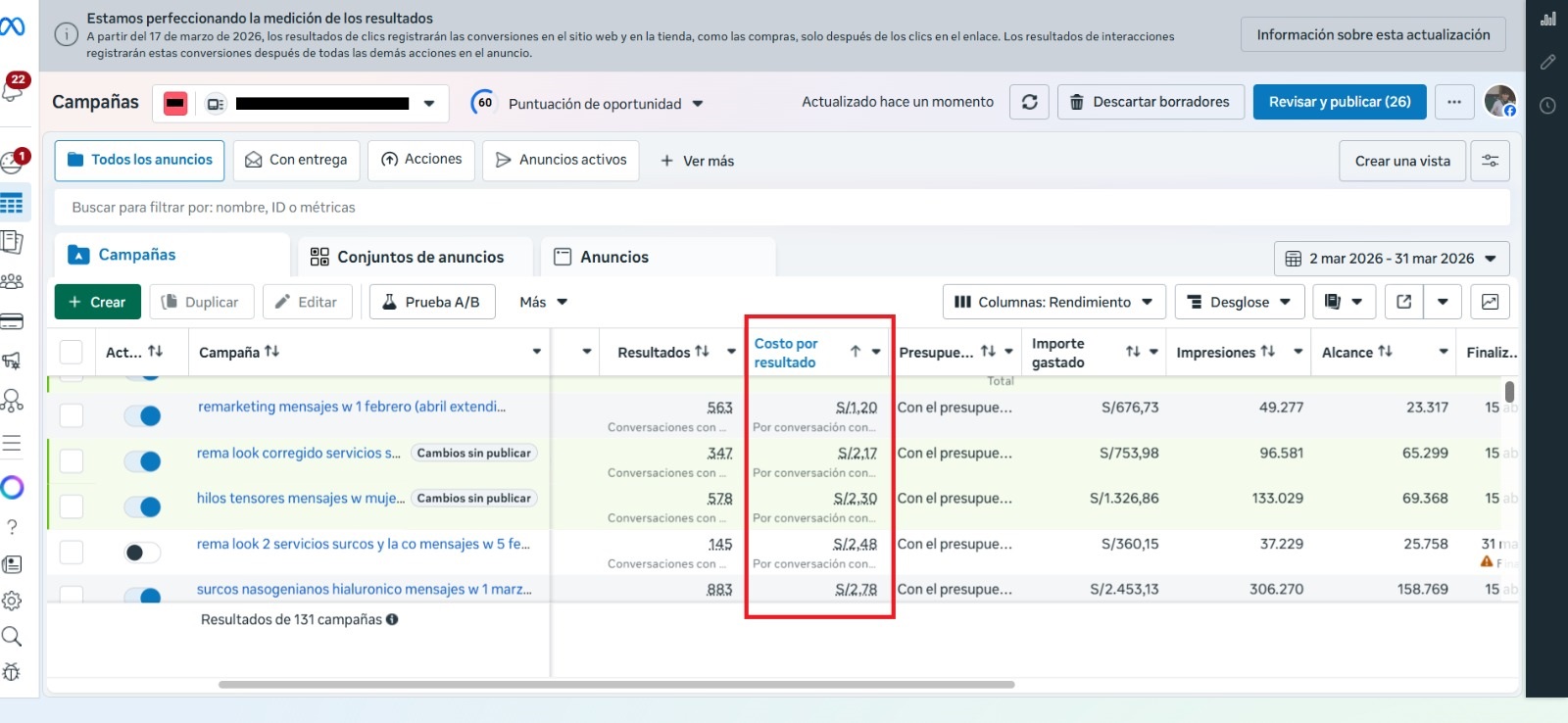
Task: Open notifications bell with 22 badge
Action: pyautogui.click(x=14, y=88)
